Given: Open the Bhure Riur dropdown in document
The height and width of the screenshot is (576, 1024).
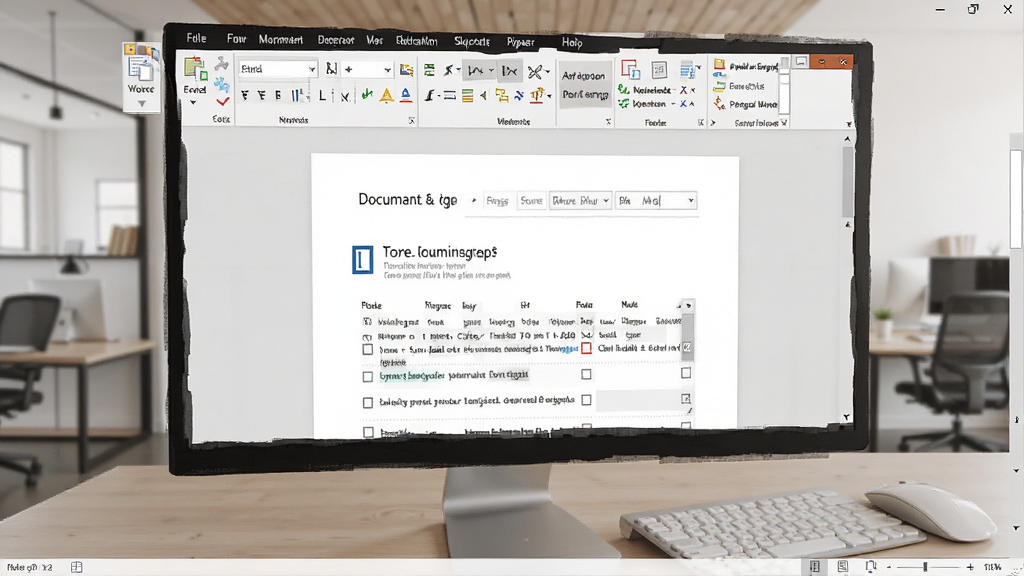Looking at the screenshot, I should [x=580, y=200].
